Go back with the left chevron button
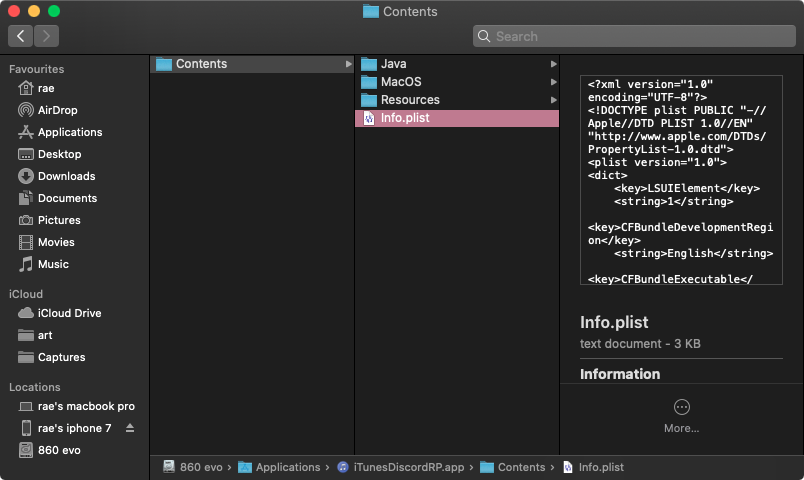This screenshot has width=804, height=480. [x=21, y=36]
